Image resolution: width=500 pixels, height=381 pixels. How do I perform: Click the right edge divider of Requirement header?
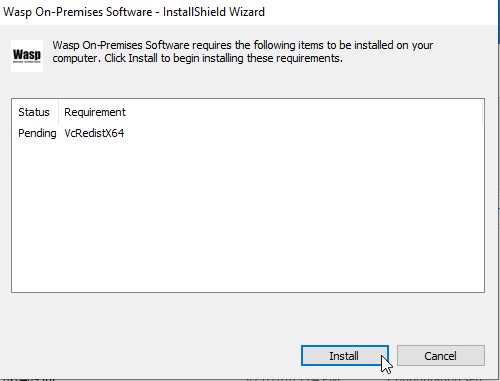click(482, 112)
